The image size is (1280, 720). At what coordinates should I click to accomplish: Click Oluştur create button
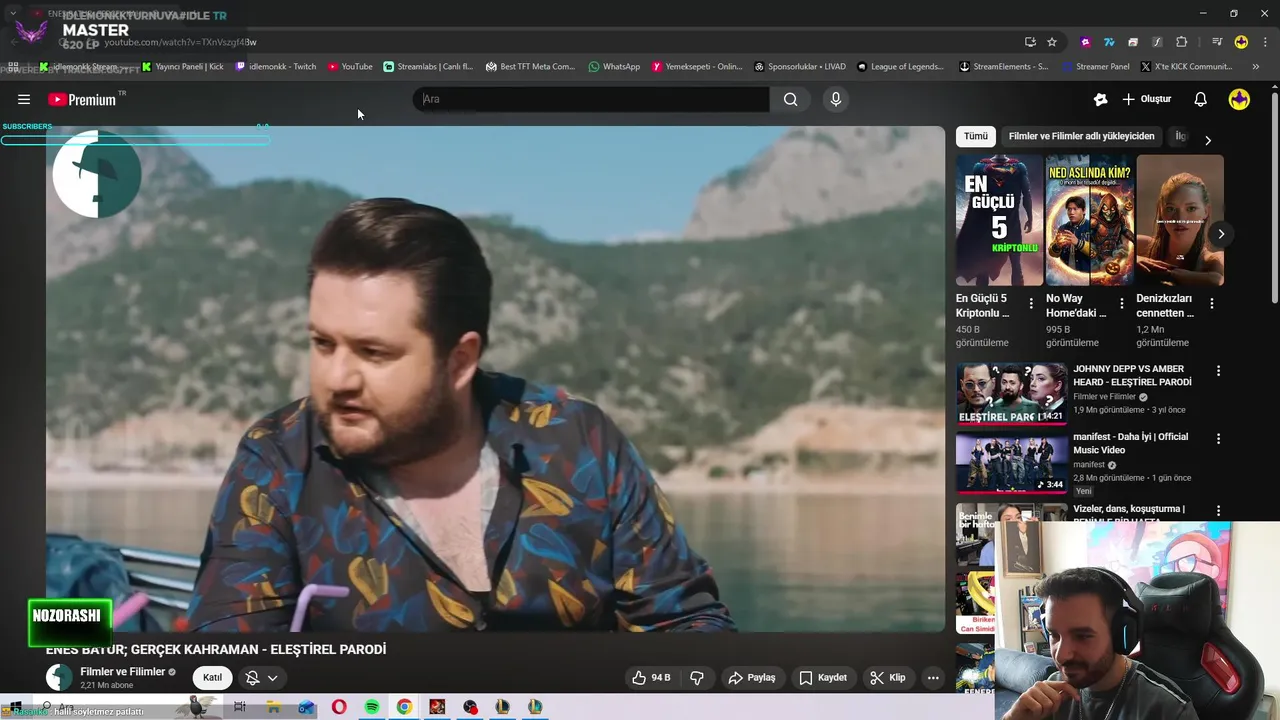1147,99
